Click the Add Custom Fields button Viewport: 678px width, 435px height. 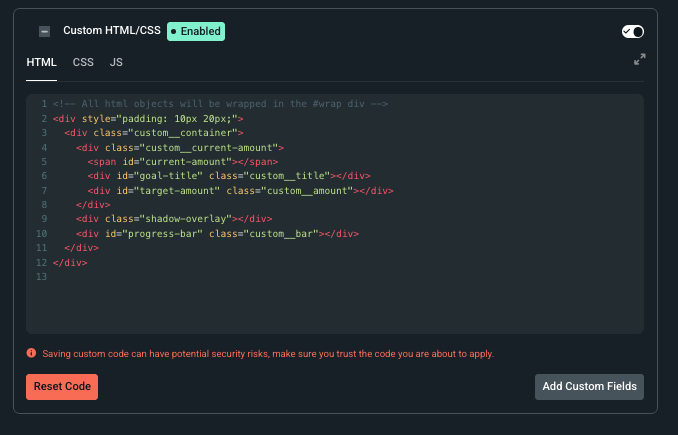pos(589,387)
